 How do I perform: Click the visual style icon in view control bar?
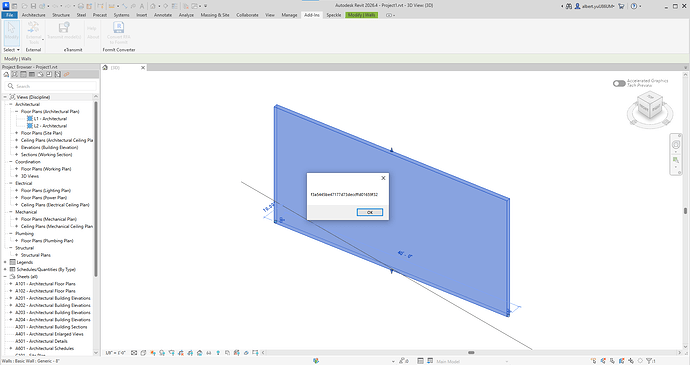(143, 353)
